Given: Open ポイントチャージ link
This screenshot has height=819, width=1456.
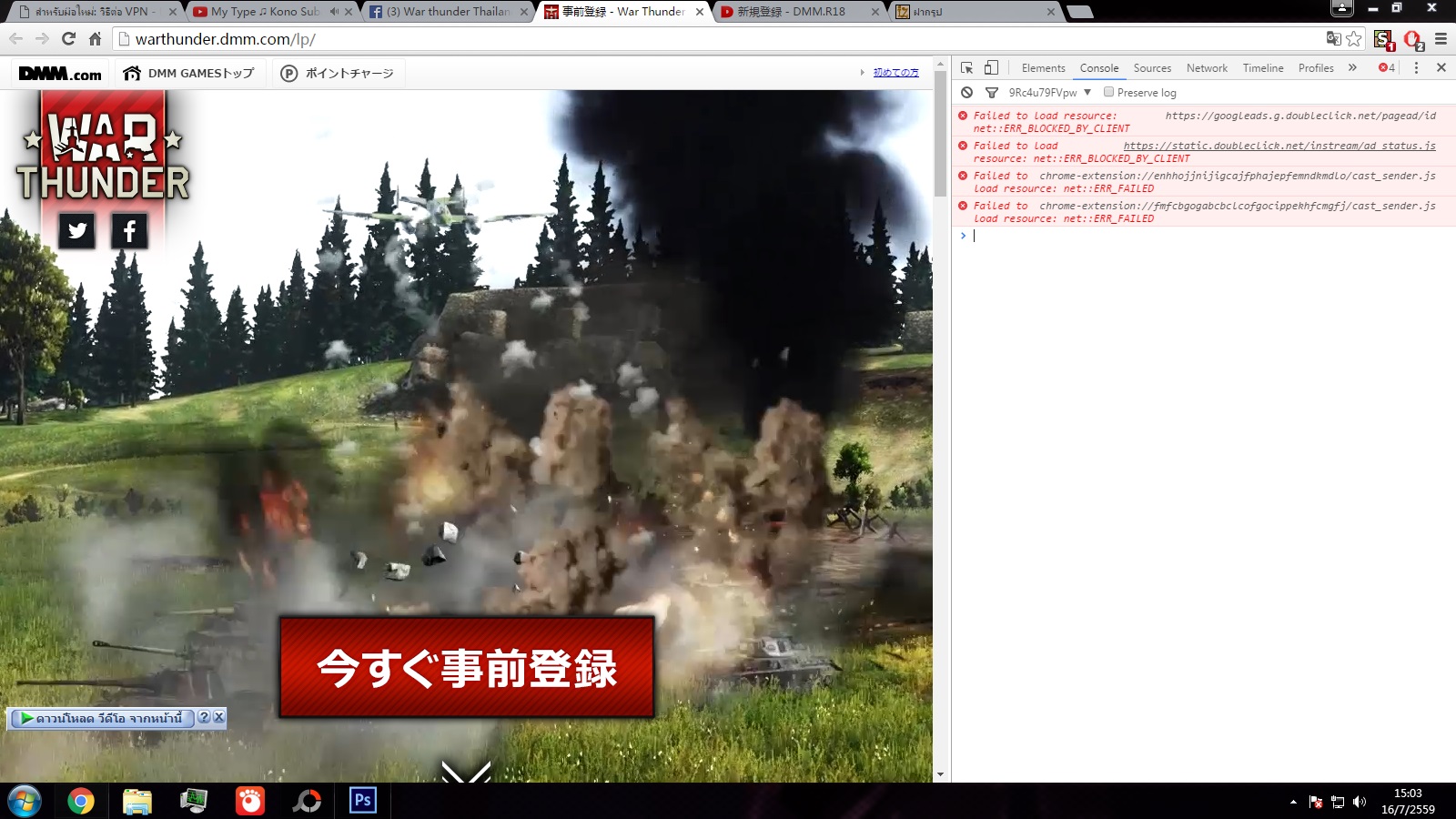Looking at the screenshot, I should click(338, 74).
